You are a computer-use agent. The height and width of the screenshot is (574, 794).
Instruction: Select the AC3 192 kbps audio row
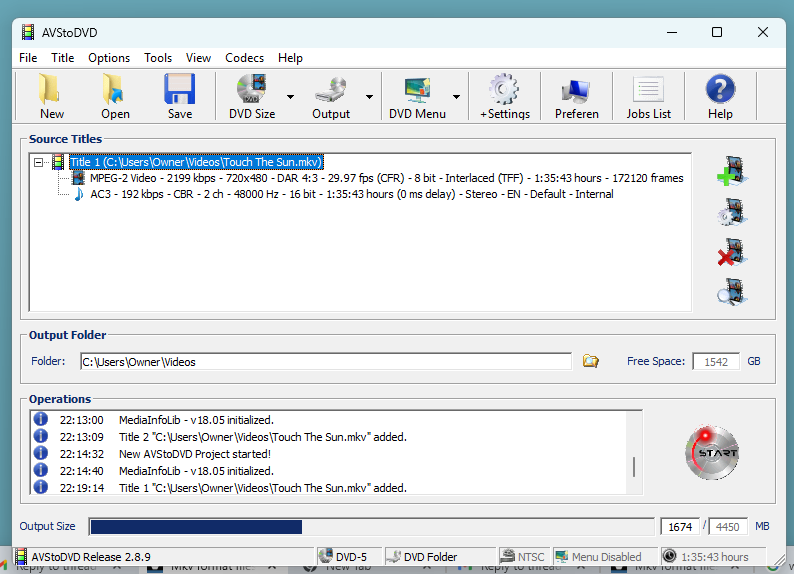point(351,194)
